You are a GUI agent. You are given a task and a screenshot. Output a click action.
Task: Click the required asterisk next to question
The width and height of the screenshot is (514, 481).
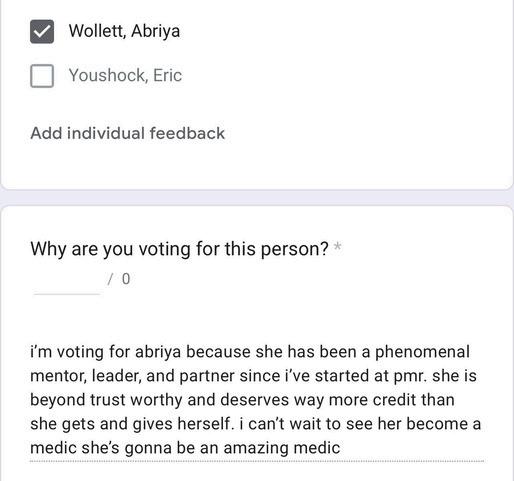338,247
